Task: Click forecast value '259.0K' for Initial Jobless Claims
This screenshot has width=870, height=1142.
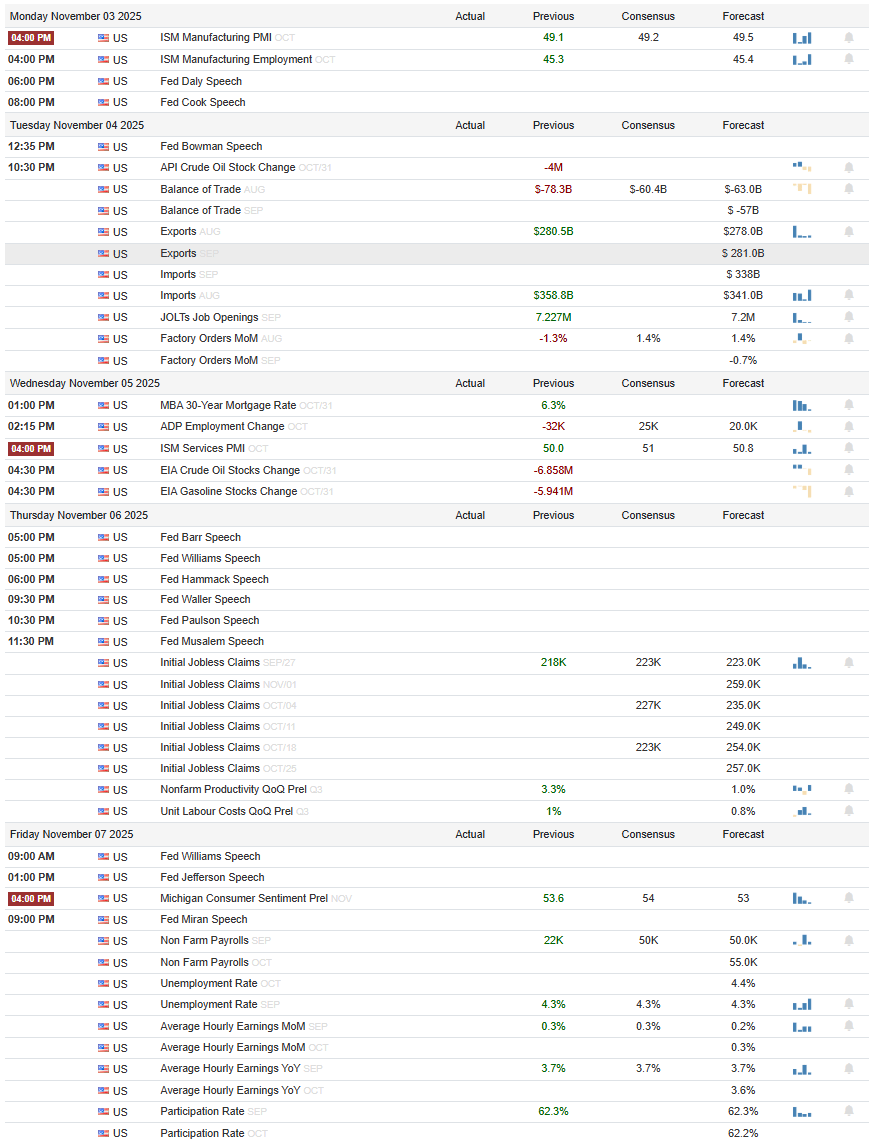Action: tap(743, 685)
